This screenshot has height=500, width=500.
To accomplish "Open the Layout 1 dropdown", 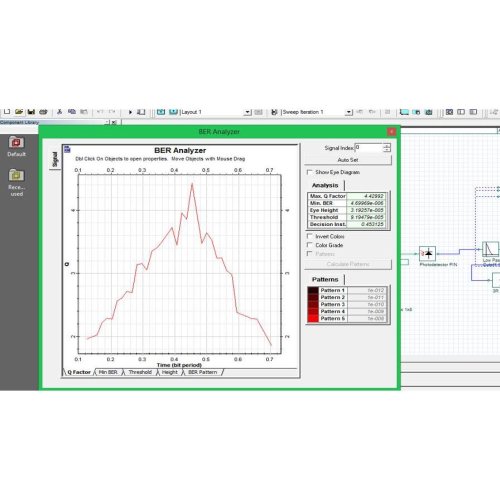I will (x=247, y=112).
